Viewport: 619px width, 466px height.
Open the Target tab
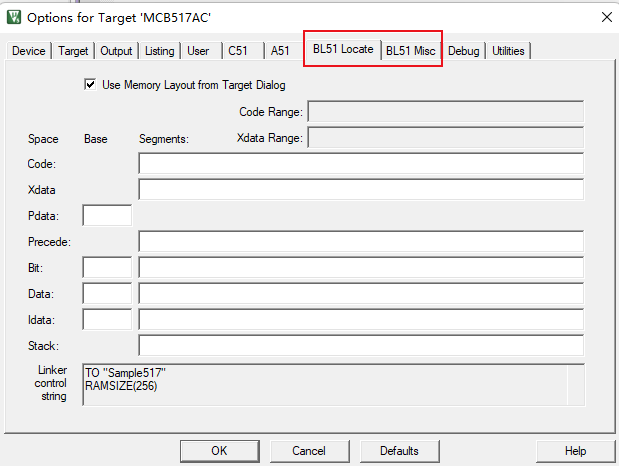(x=73, y=51)
